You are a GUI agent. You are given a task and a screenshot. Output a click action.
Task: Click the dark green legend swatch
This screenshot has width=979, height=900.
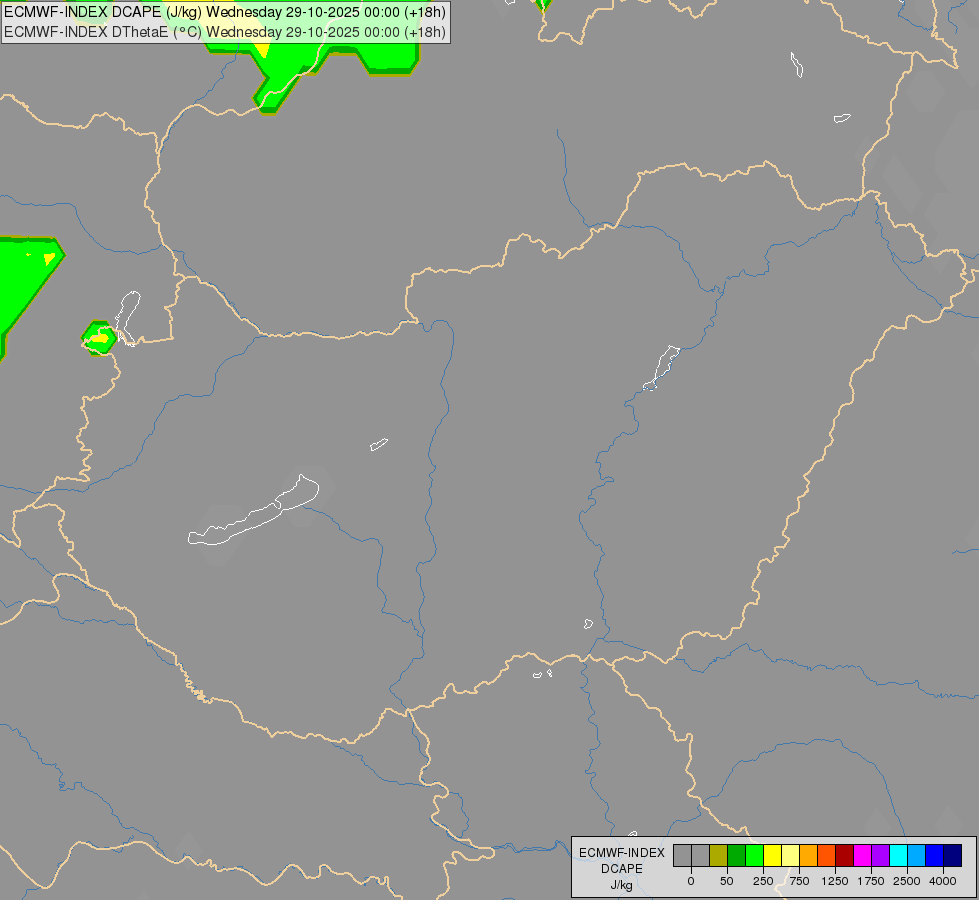tap(737, 856)
